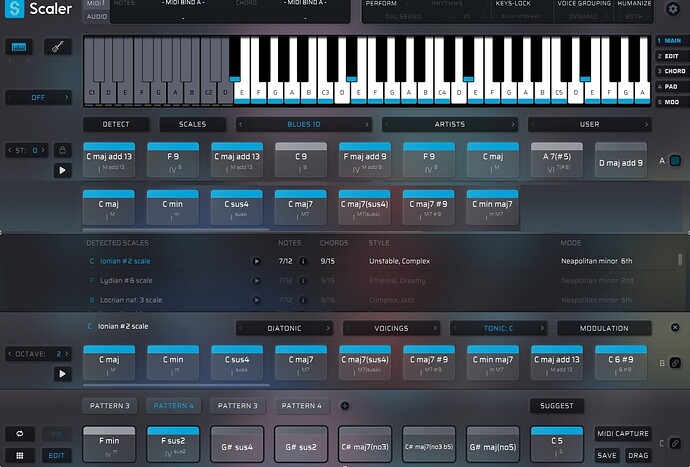Image resolution: width=690 pixels, height=467 pixels.
Task: Open the VOICINGS dropdown
Action: (391, 328)
